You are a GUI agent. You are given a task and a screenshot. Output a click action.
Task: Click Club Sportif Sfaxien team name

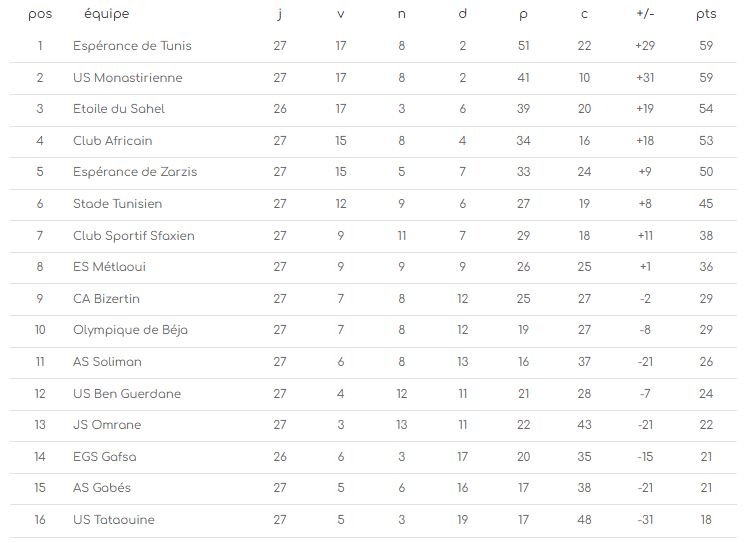click(134, 236)
